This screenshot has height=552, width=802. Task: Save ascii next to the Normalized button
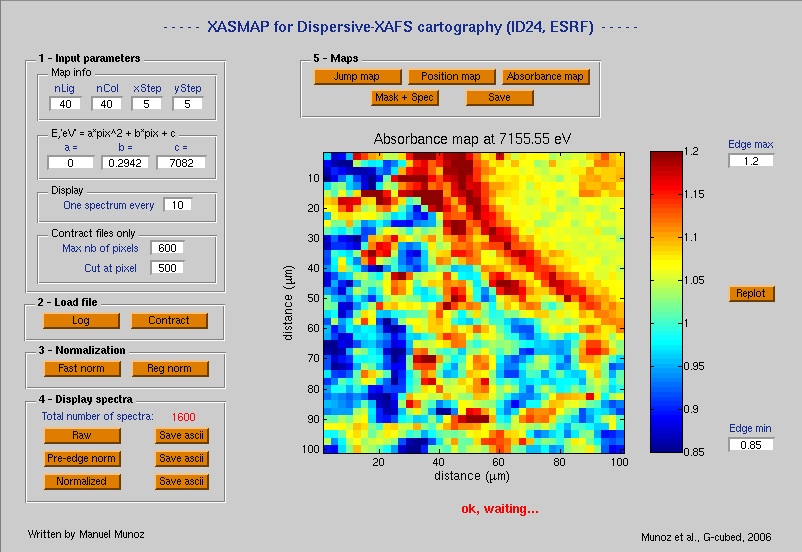[x=181, y=482]
